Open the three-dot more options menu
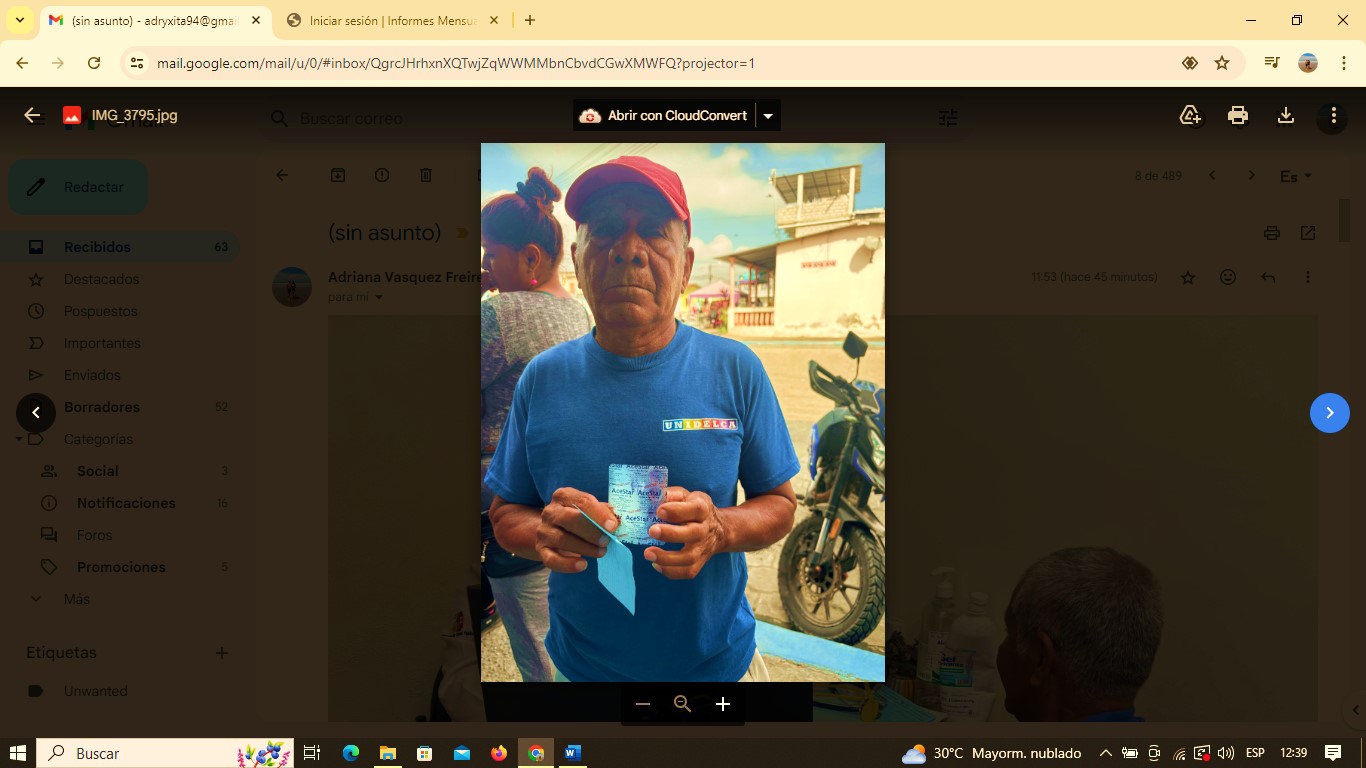 pyautogui.click(x=1333, y=115)
